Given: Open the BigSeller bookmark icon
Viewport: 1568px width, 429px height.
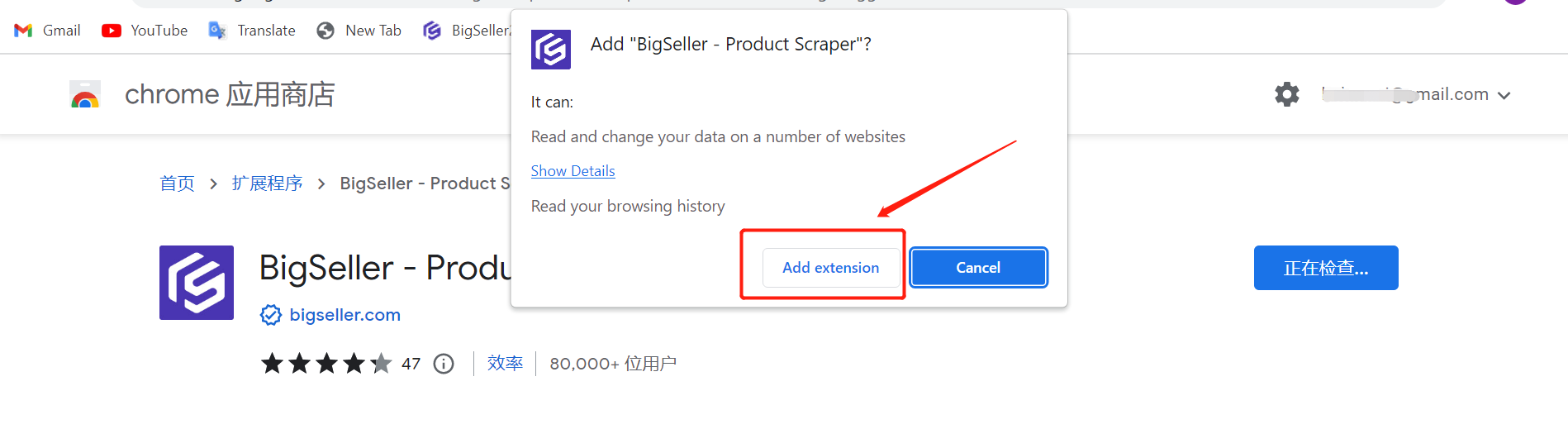Looking at the screenshot, I should click(432, 31).
